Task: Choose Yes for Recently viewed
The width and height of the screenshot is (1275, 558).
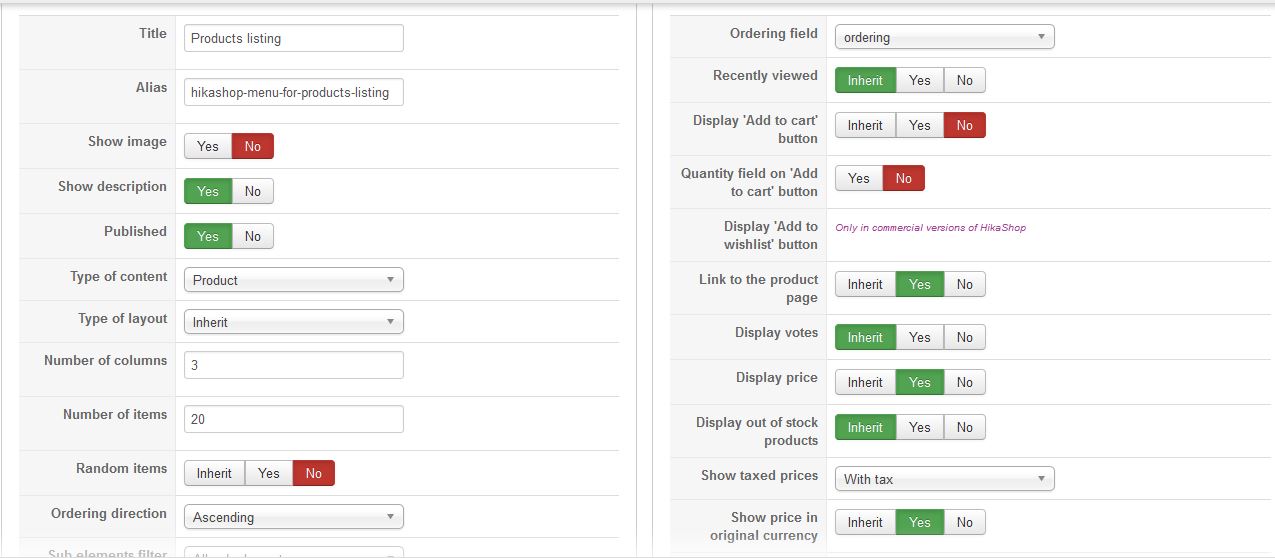Action: point(919,80)
